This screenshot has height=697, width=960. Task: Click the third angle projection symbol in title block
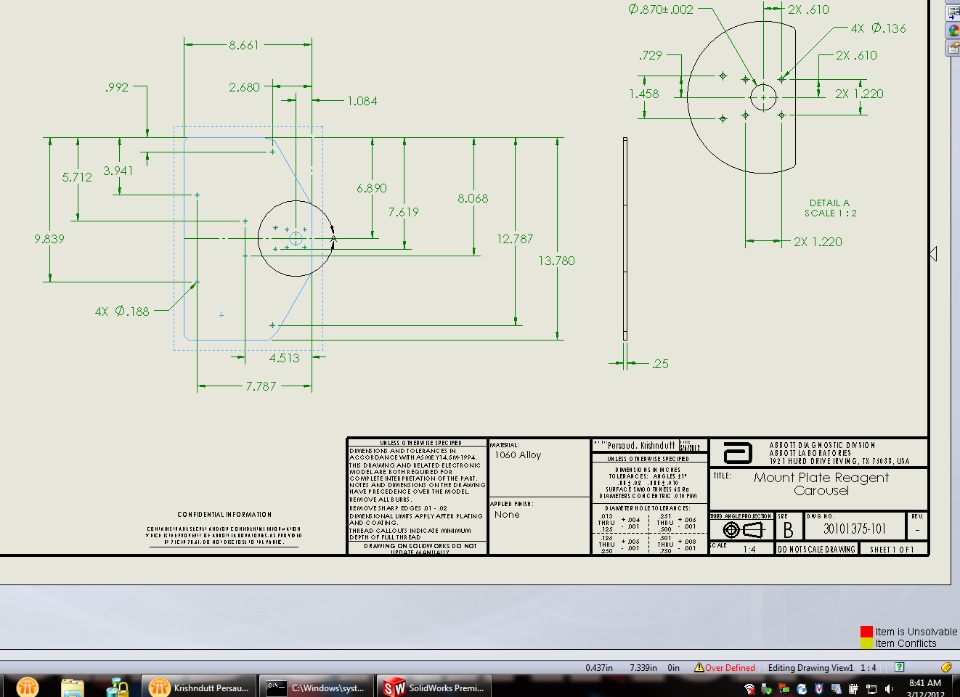click(742, 529)
